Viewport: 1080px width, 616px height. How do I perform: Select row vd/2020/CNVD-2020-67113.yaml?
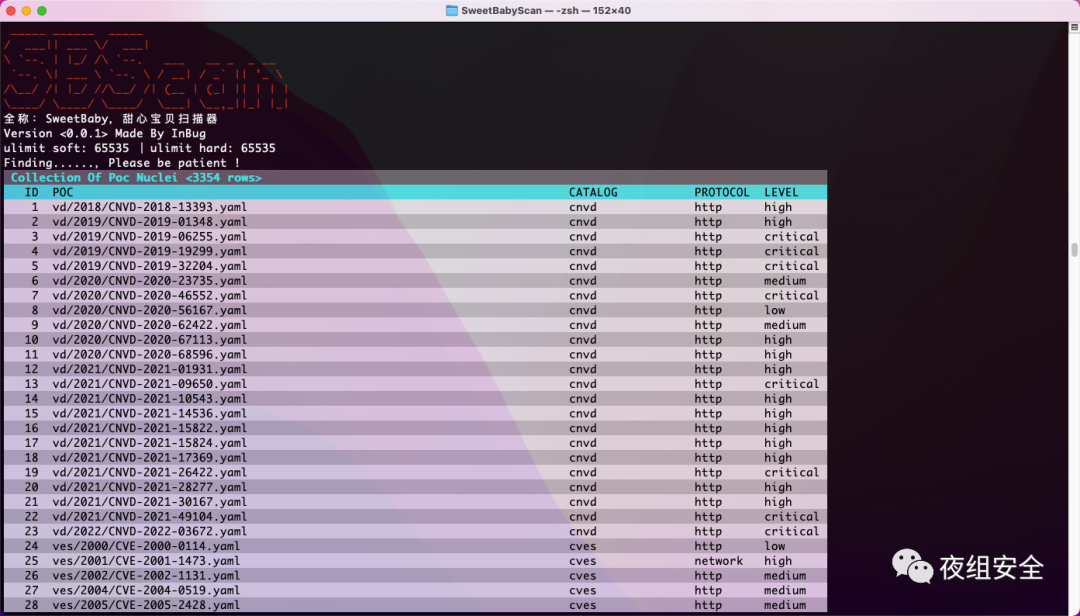[415, 340]
